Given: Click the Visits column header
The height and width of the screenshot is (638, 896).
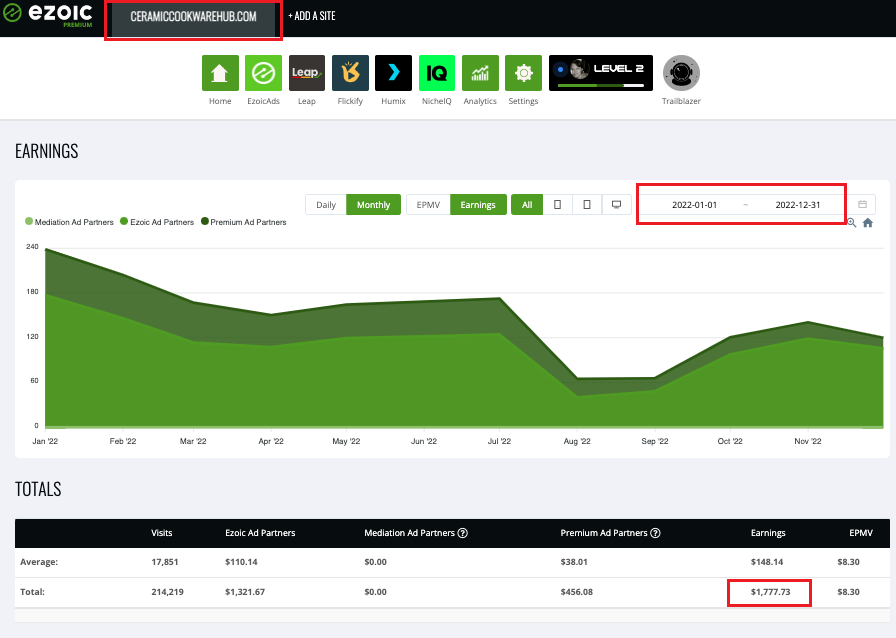Looking at the screenshot, I should point(162,533).
